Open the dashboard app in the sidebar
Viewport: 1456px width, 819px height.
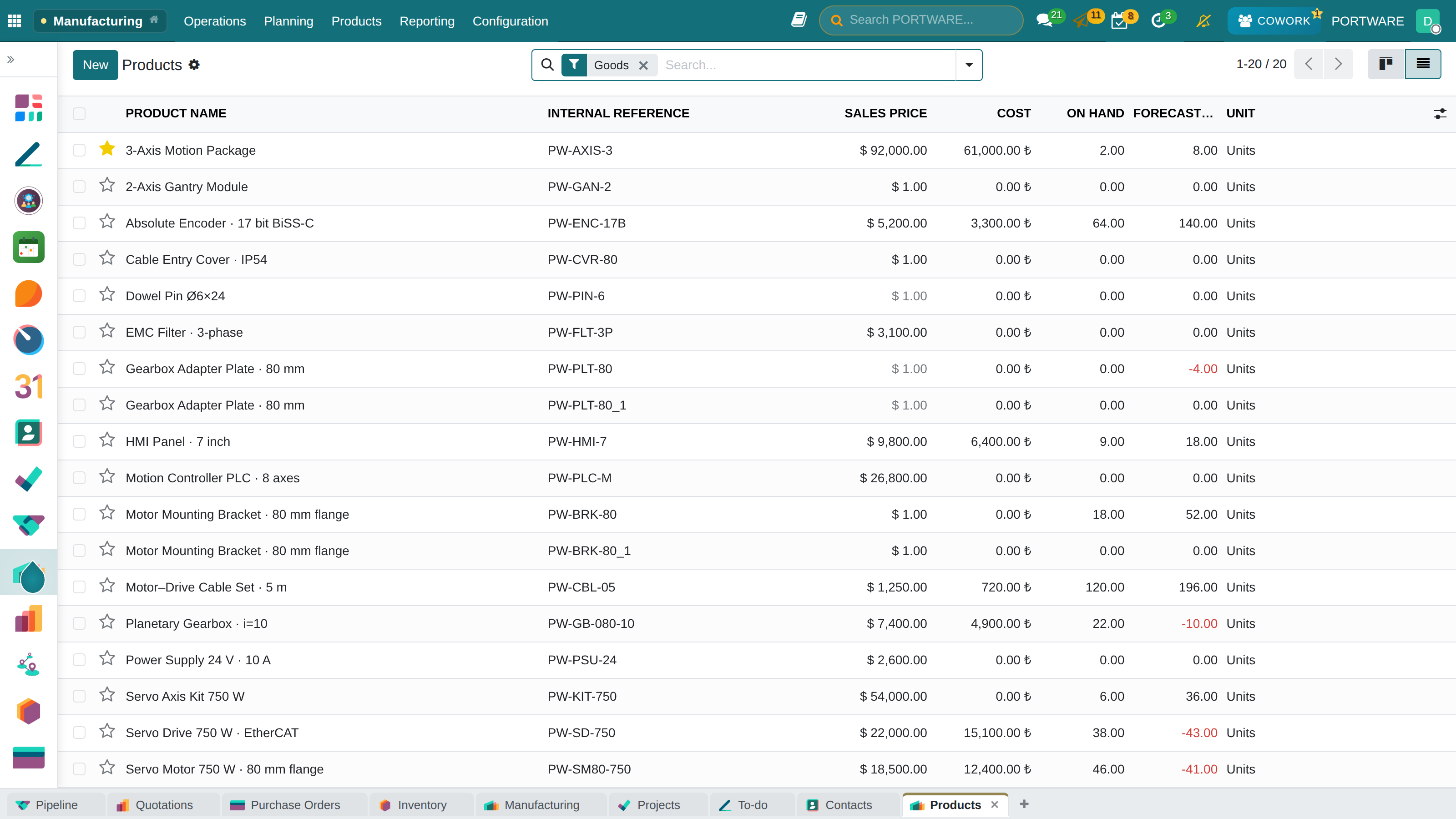29,107
